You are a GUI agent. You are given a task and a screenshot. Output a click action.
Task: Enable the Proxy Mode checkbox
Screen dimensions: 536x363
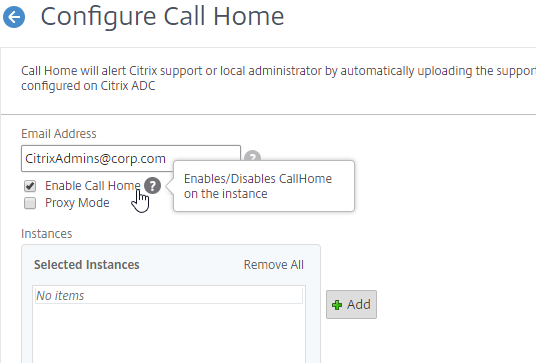[30, 203]
